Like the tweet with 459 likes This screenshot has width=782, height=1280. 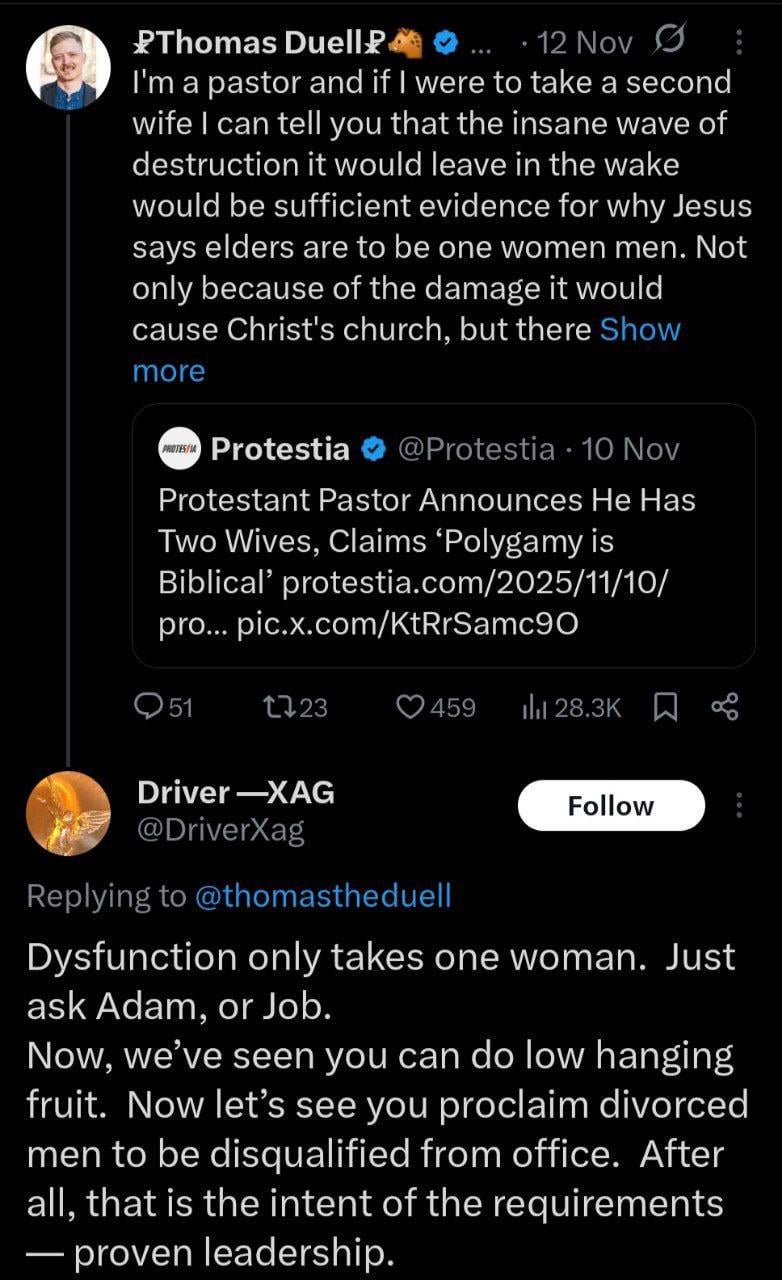411,707
